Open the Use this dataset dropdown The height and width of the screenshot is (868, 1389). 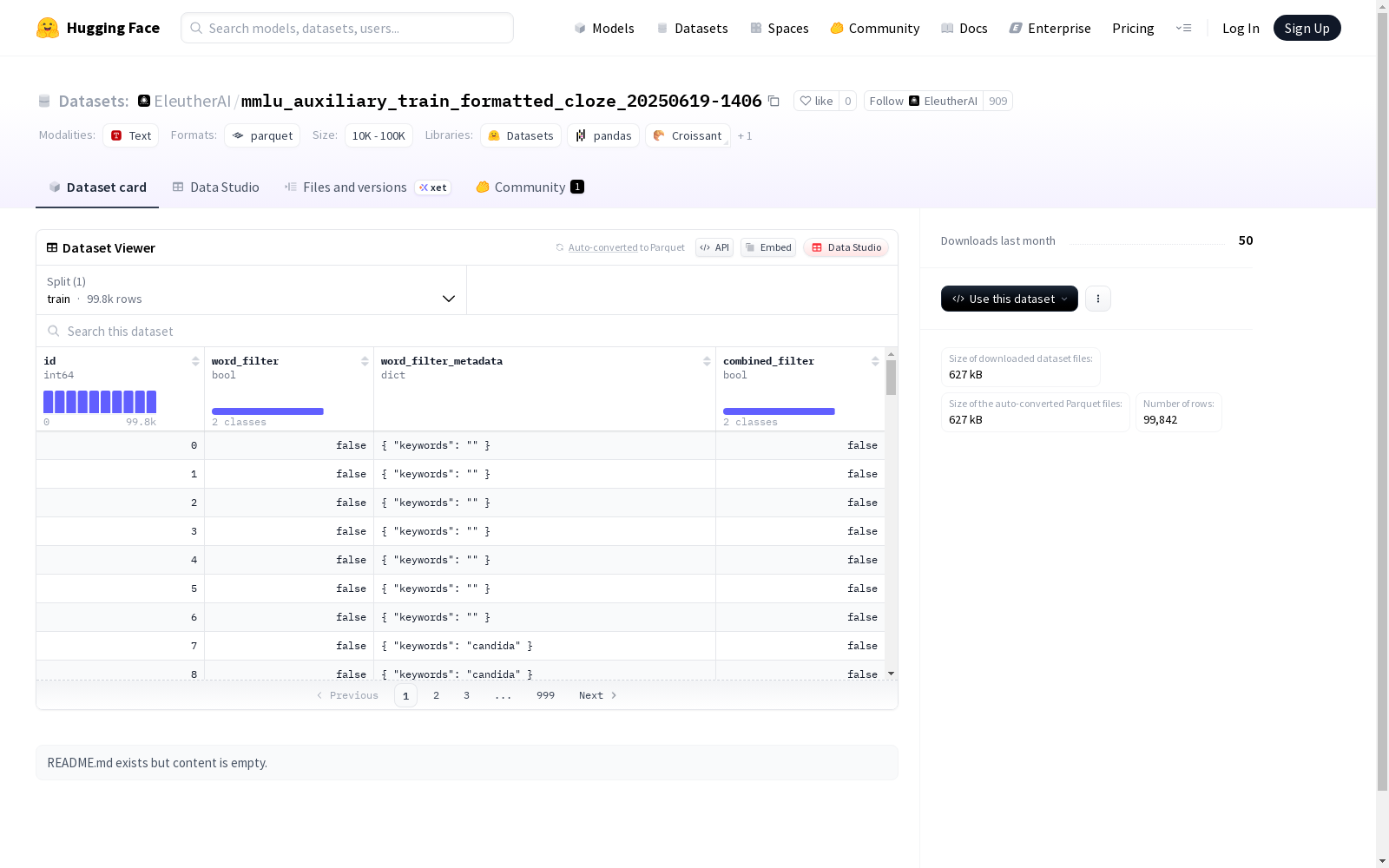[1010, 299]
